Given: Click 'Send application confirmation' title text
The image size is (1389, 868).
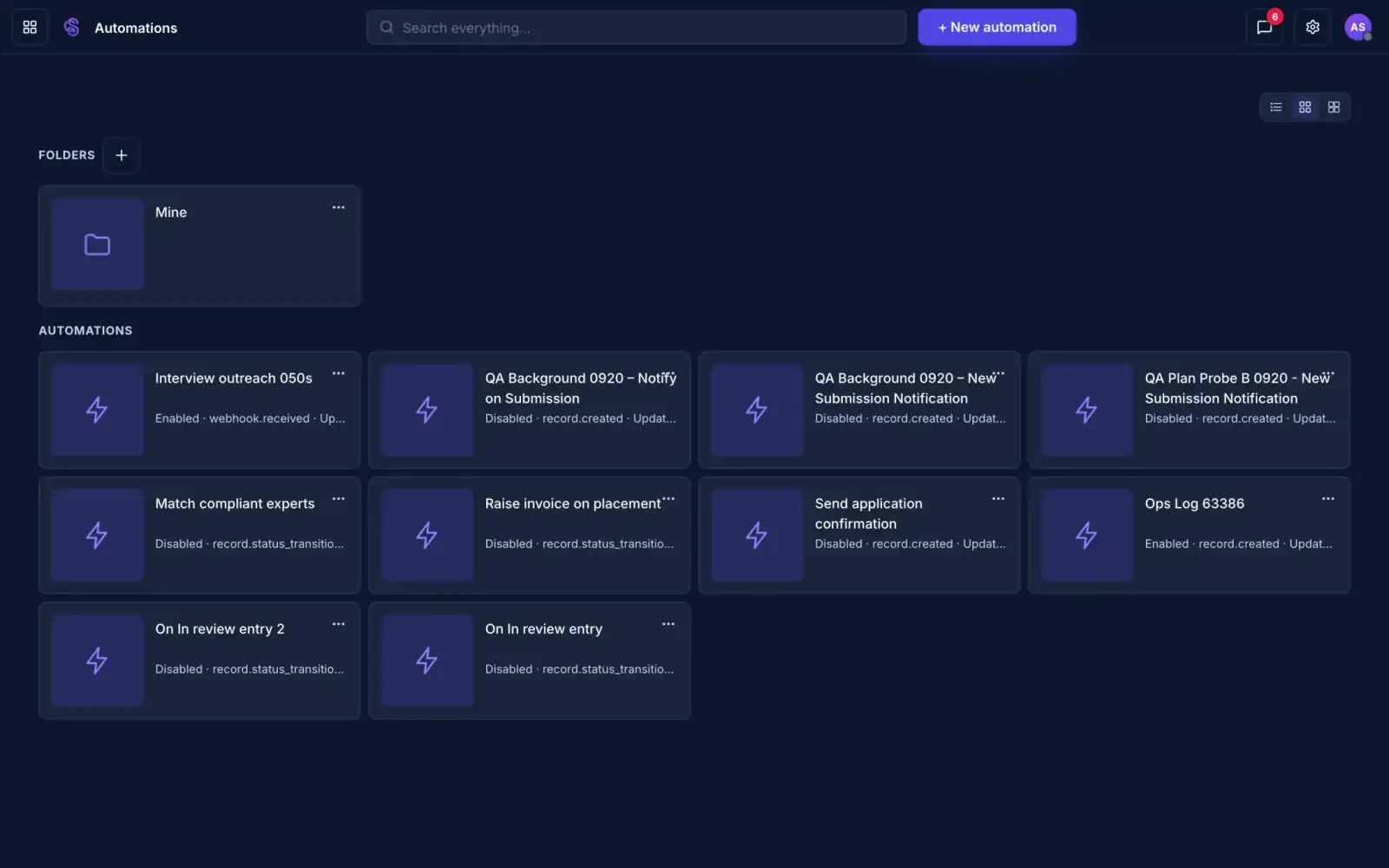Looking at the screenshot, I should 869,514.
